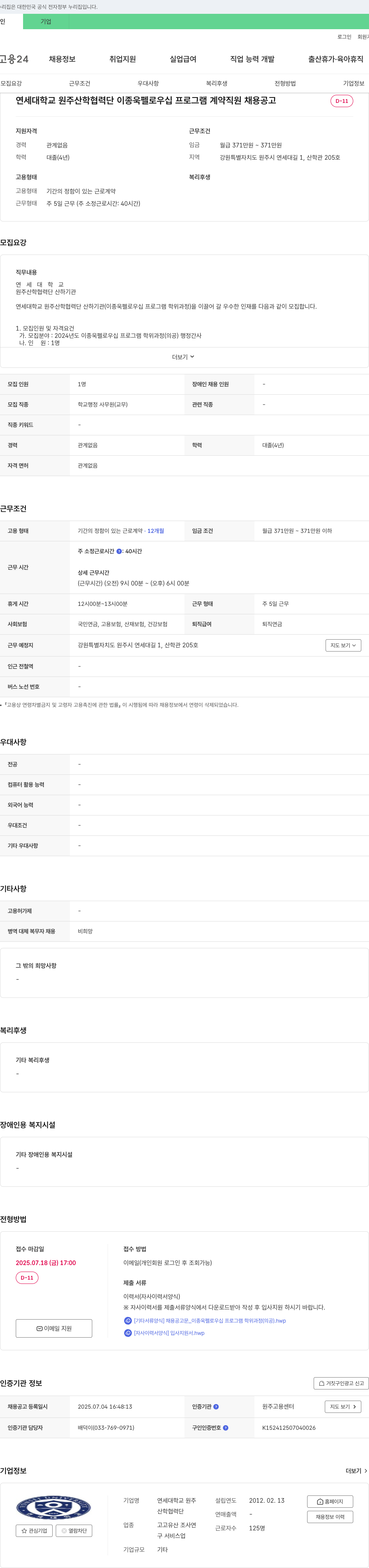Click 학교행정 사무원(교무) job type value
The width and height of the screenshot is (369, 1568).
tap(102, 404)
